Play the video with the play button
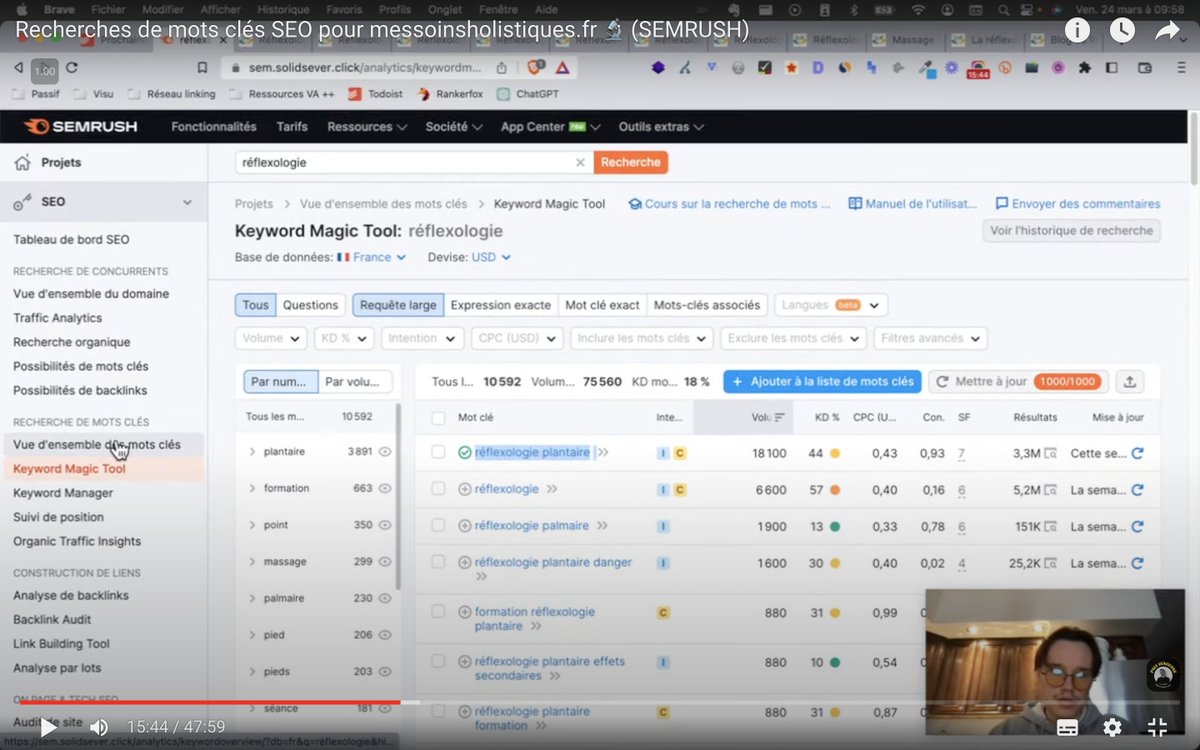This screenshot has height=750, width=1200. click(48, 727)
